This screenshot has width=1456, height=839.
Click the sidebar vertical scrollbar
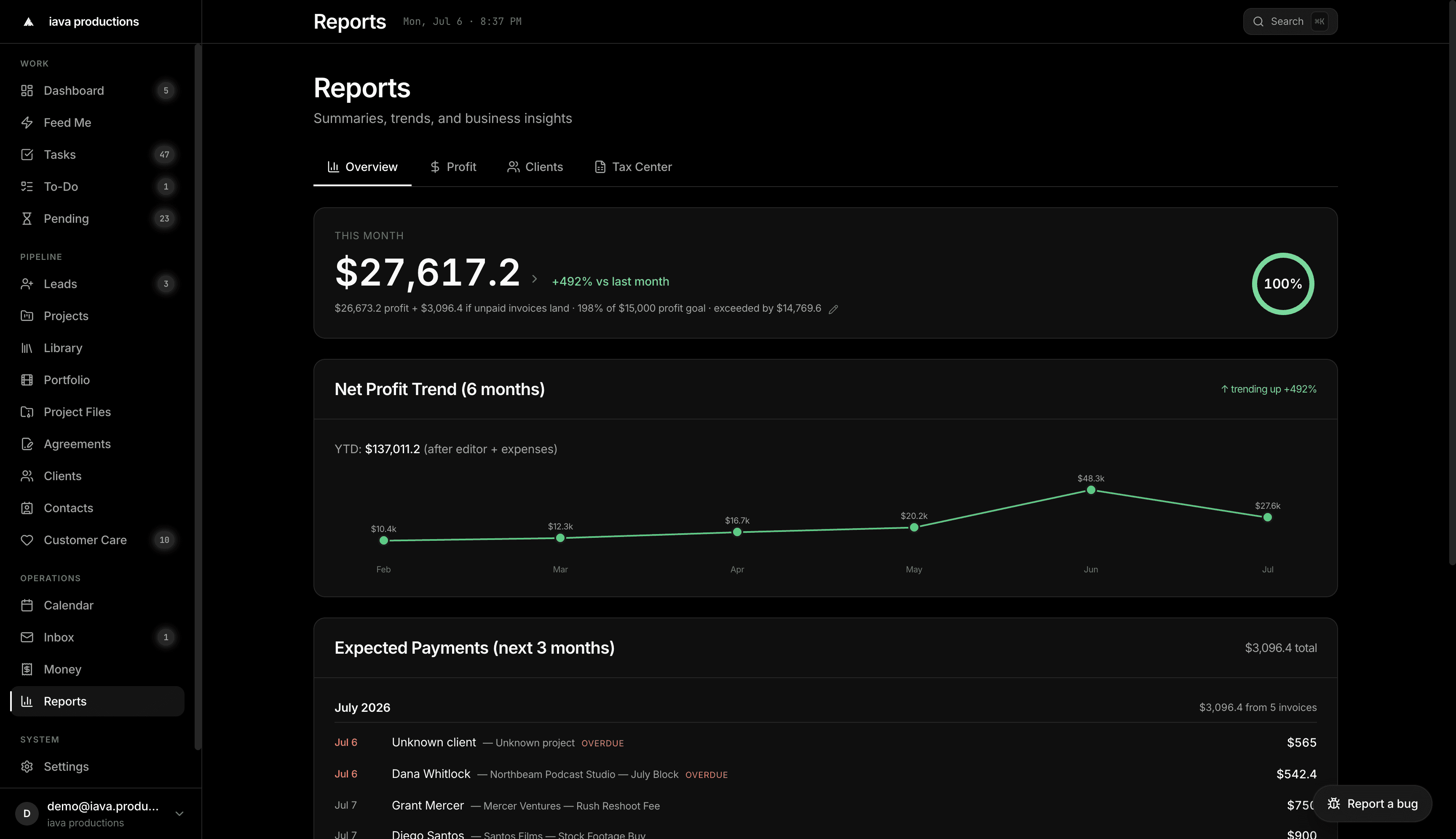coord(198,396)
